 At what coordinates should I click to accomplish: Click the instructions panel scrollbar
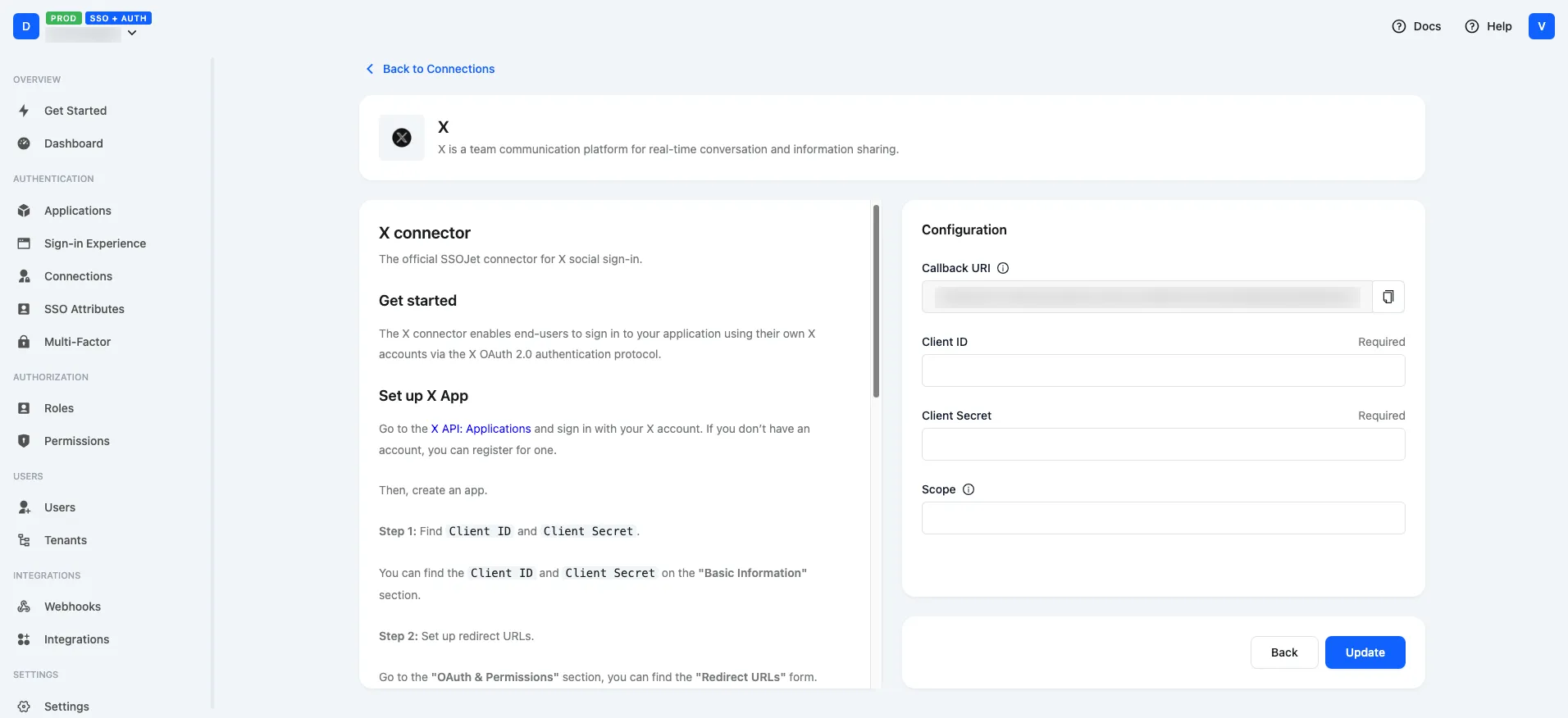[x=876, y=301]
